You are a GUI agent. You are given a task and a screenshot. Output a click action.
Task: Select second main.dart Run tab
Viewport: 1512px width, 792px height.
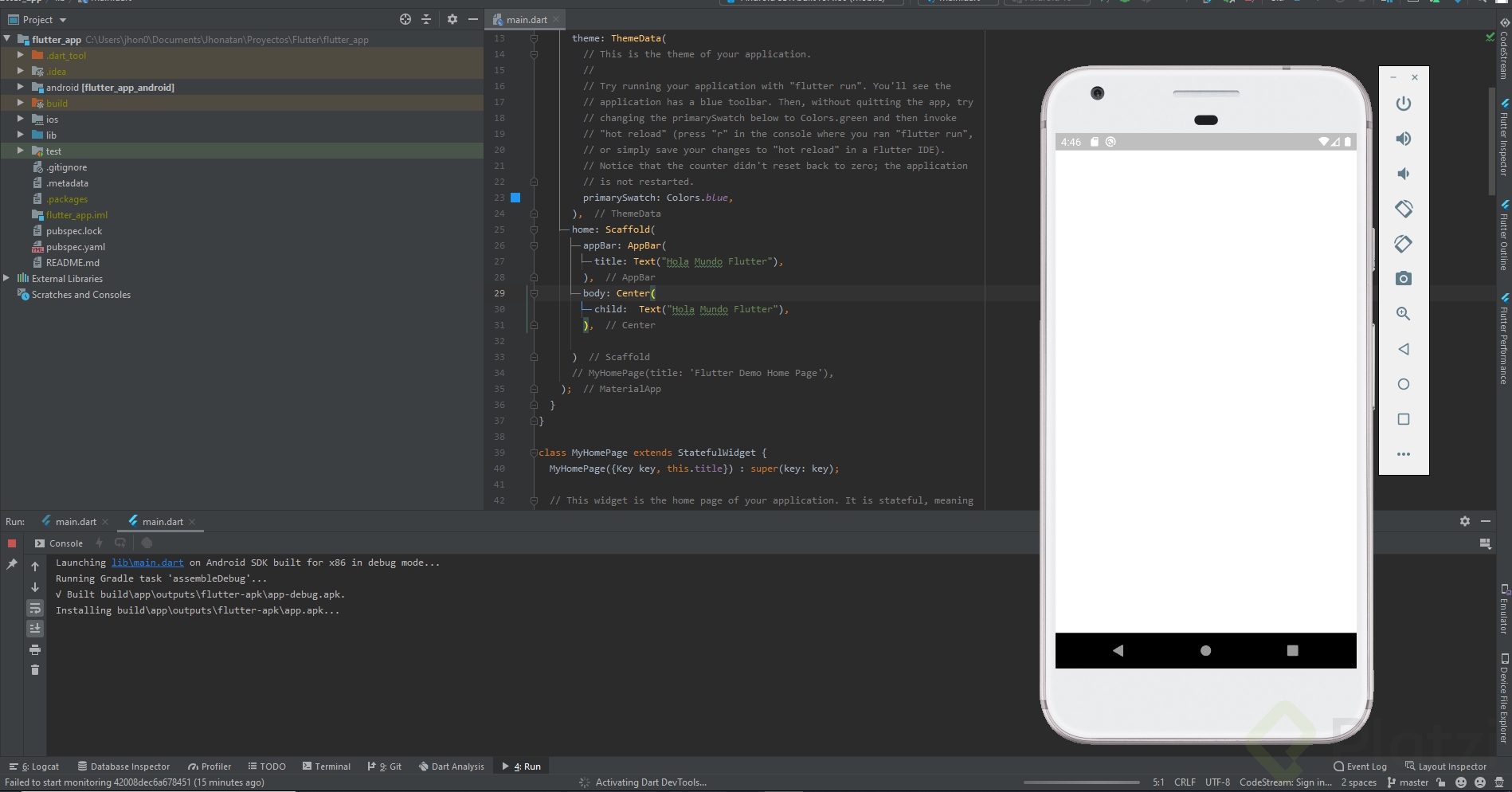click(x=163, y=522)
